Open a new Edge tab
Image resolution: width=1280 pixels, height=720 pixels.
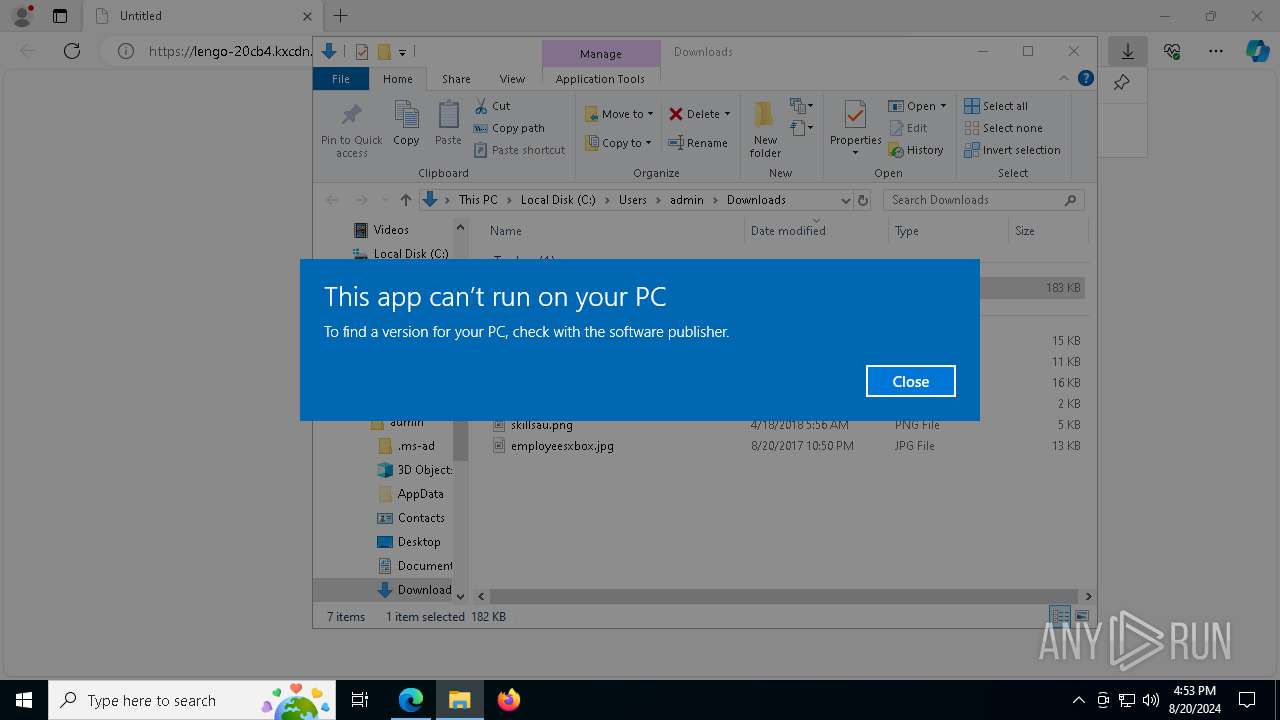(x=341, y=16)
